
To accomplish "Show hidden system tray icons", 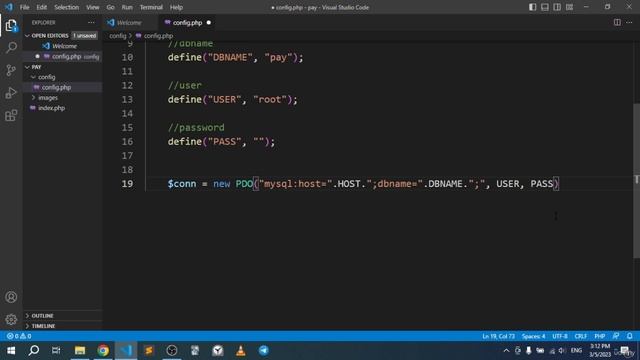I will [x=506, y=351].
